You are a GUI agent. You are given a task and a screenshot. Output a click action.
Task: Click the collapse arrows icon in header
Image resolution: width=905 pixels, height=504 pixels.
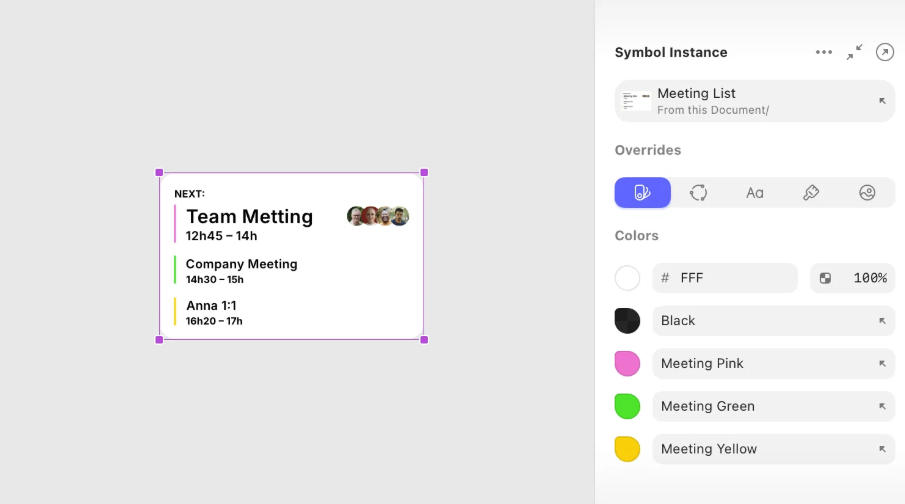[855, 52]
